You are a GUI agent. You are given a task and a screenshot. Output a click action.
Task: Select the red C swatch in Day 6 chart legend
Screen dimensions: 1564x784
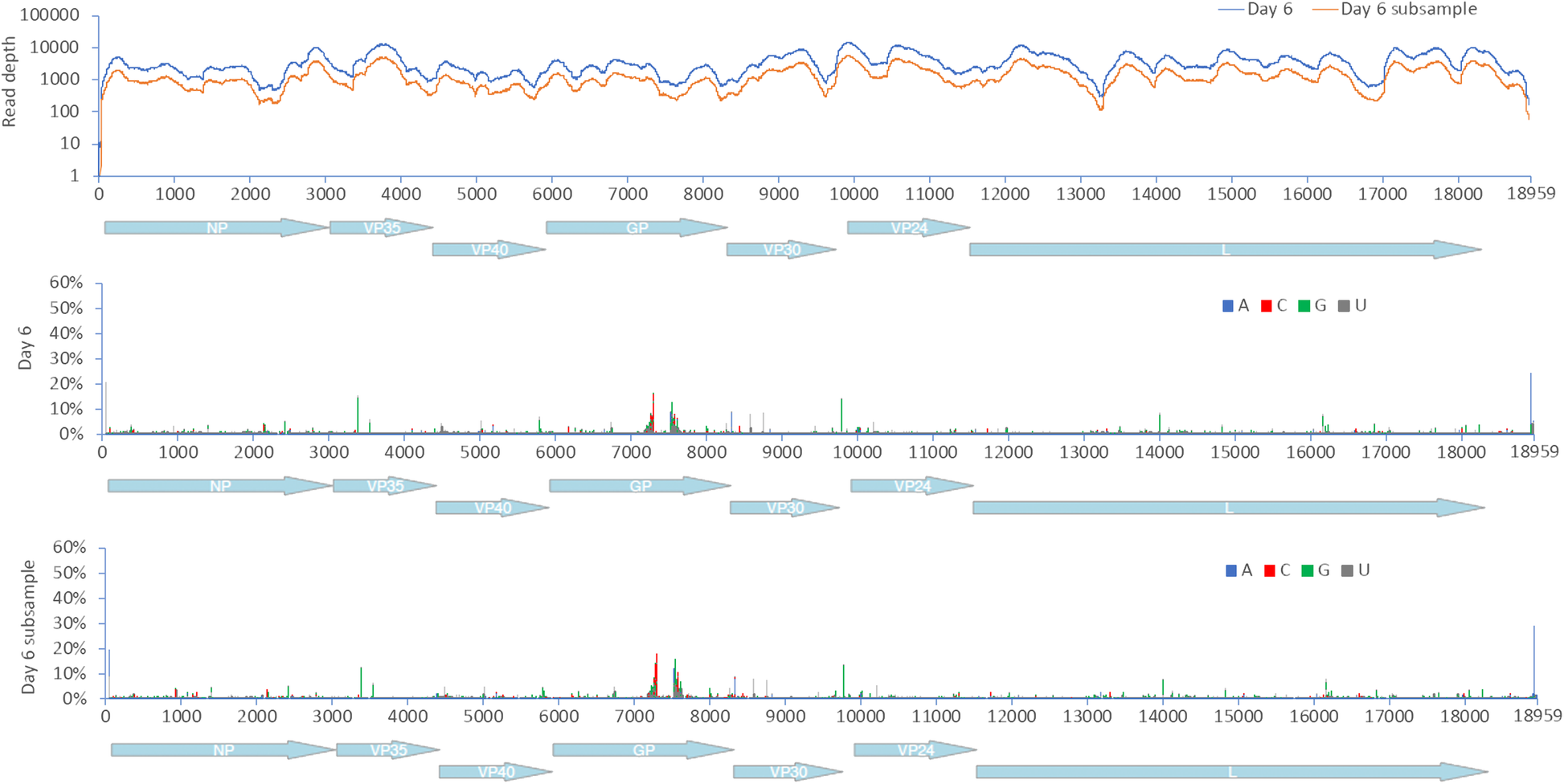pyautogui.click(x=1267, y=306)
